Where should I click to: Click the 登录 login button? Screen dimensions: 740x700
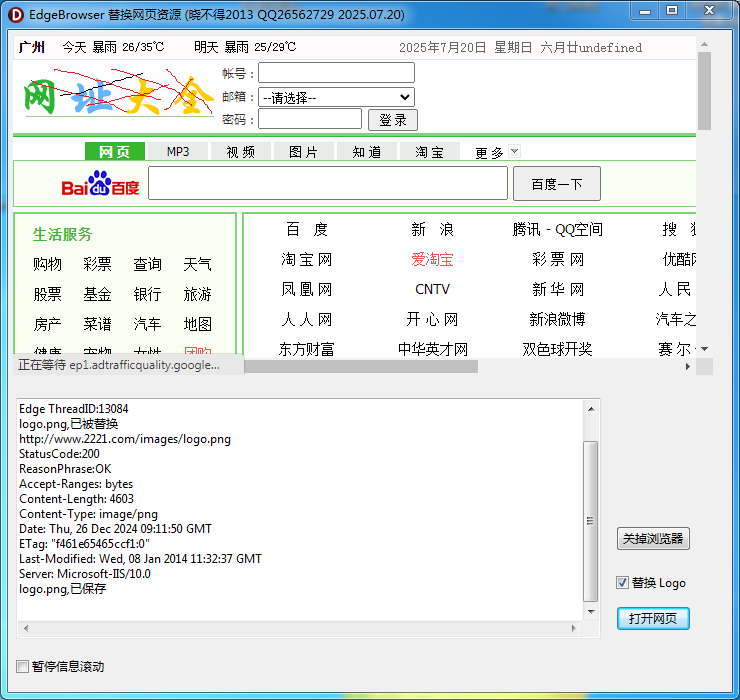pos(393,120)
